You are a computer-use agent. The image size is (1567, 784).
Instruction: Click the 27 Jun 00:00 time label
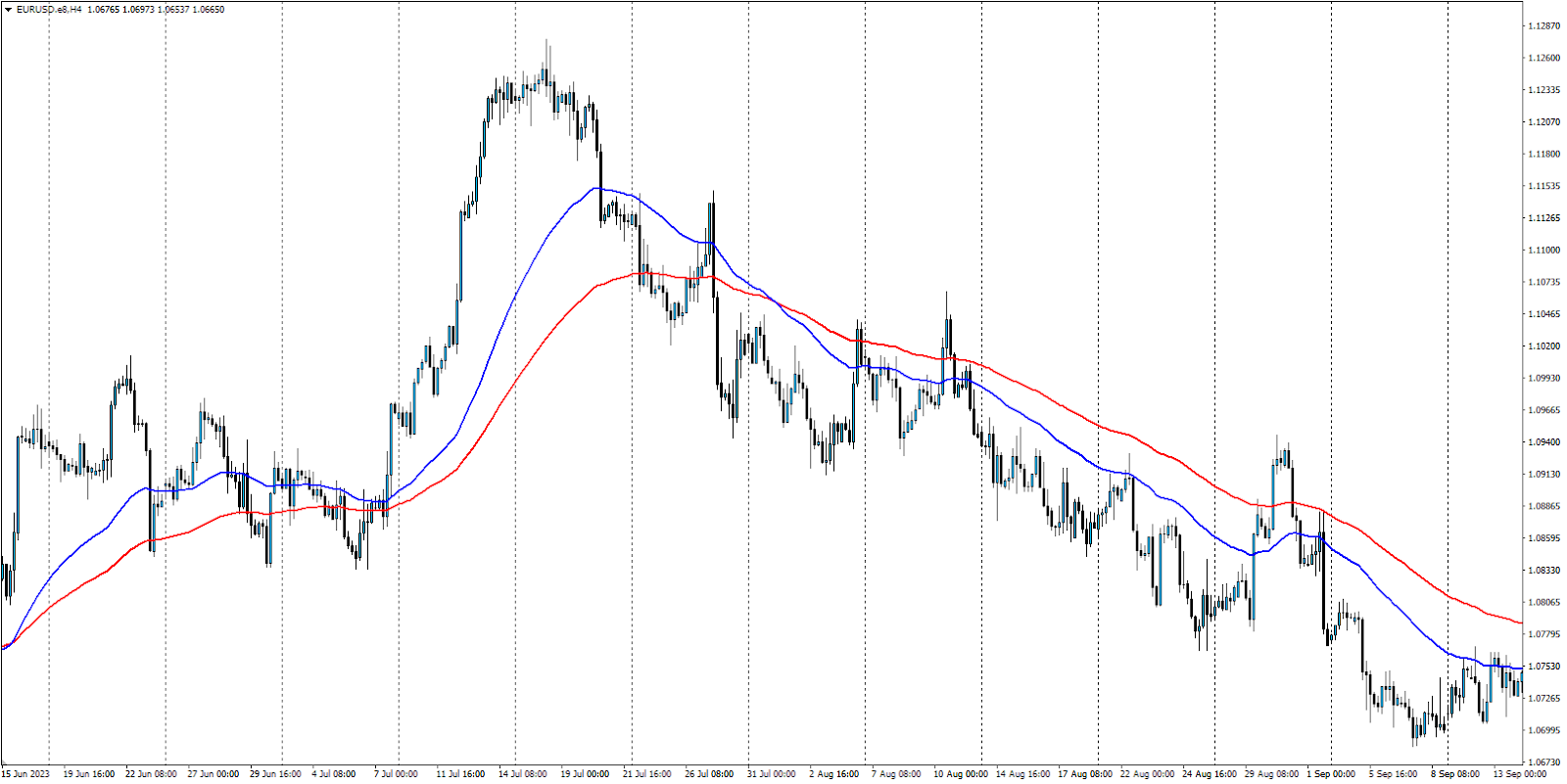(214, 774)
